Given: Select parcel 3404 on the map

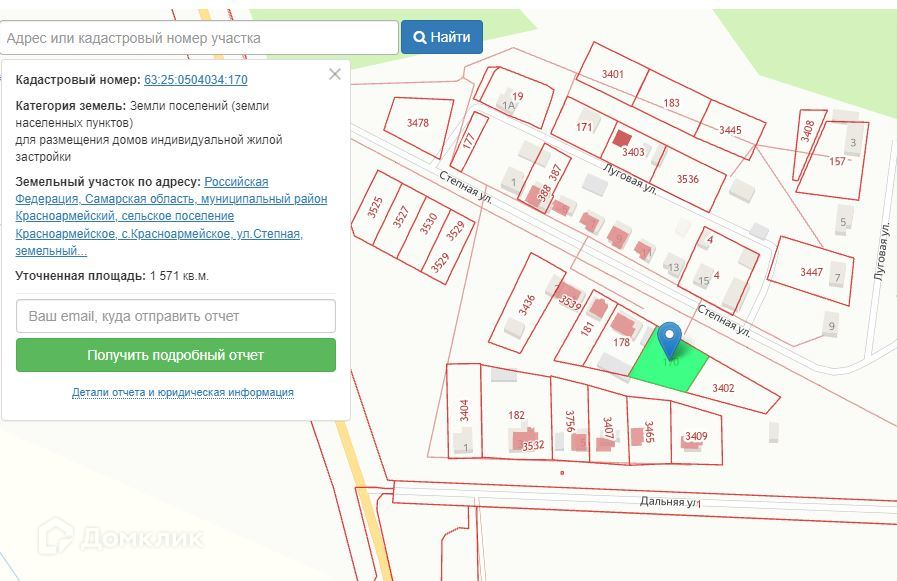Looking at the screenshot, I should pyautogui.click(x=464, y=410).
